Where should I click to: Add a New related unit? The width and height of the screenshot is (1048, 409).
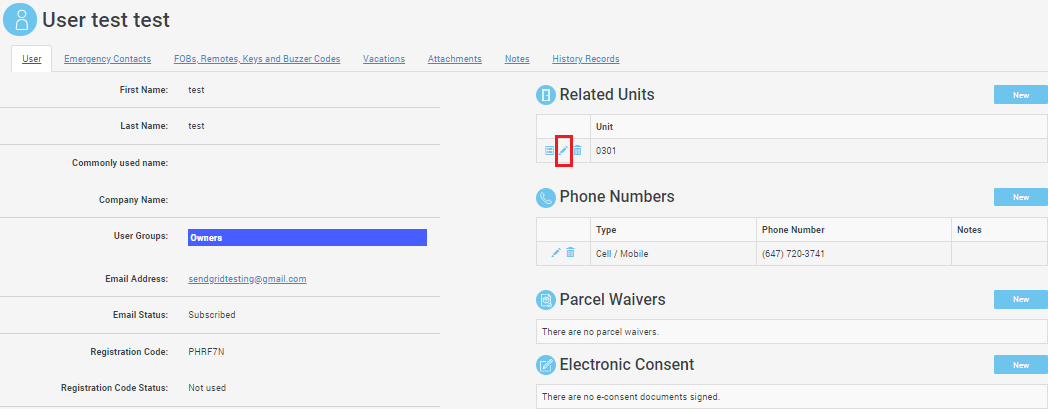tap(1020, 95)
